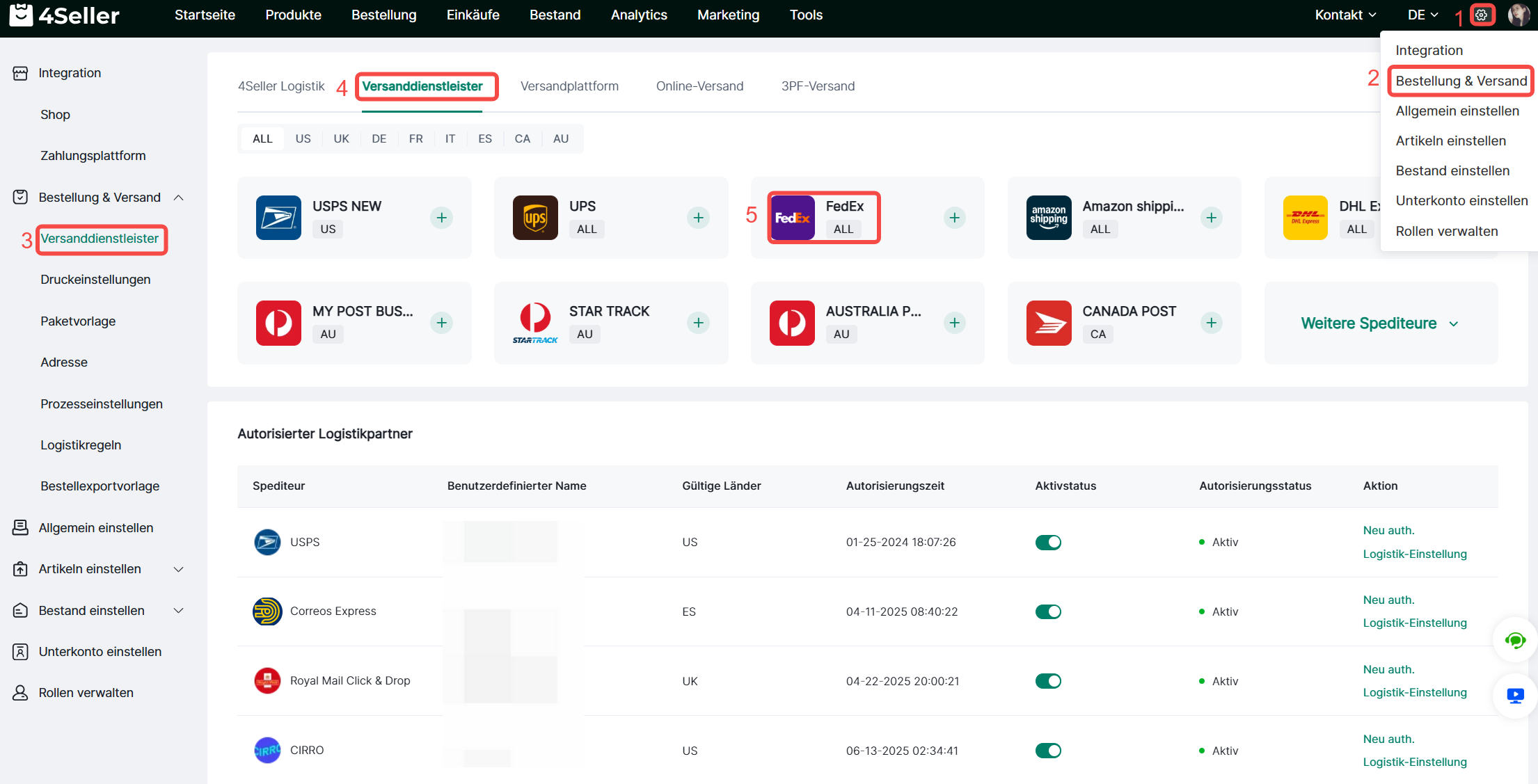Screen dimensions: 1538x784
Task: Turn off Correos Express active toggle
Action: [1047, 611]
